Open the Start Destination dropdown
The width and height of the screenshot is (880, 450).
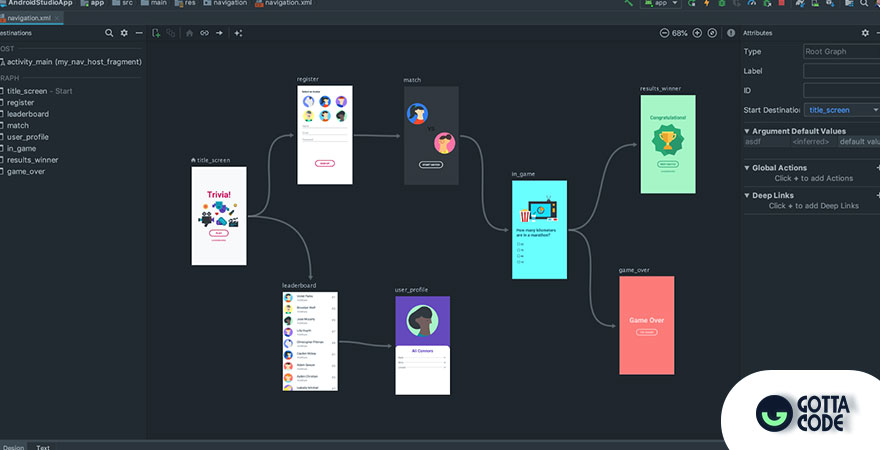click(842, 110)
